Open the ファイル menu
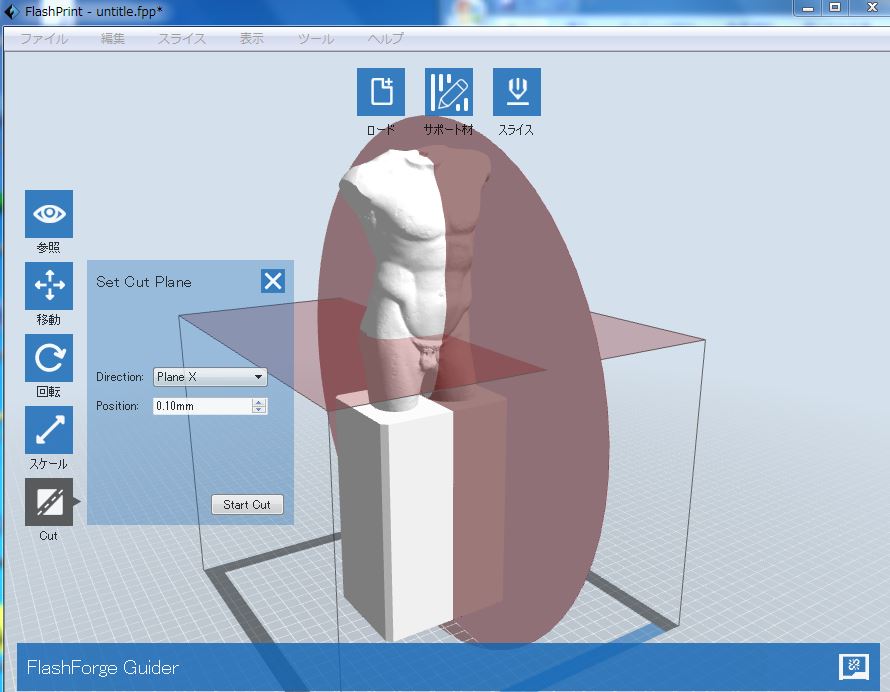Screen dimensions: 890x692 [x=44, y=39]
